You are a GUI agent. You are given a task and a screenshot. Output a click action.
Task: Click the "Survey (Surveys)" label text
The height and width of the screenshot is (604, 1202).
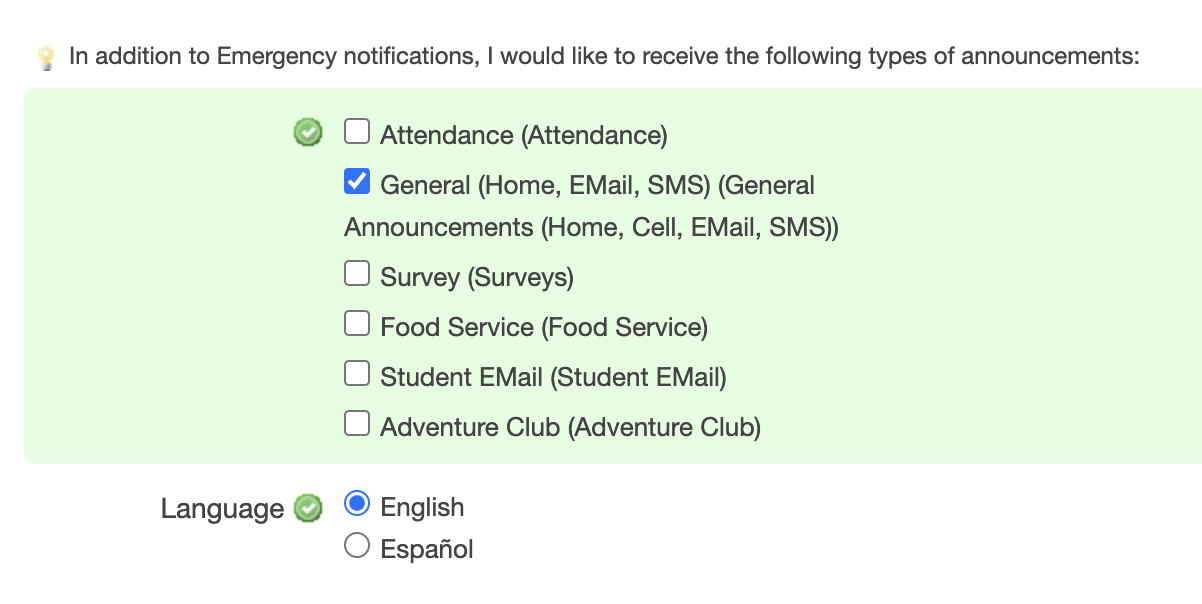click(x=477, y=277)
